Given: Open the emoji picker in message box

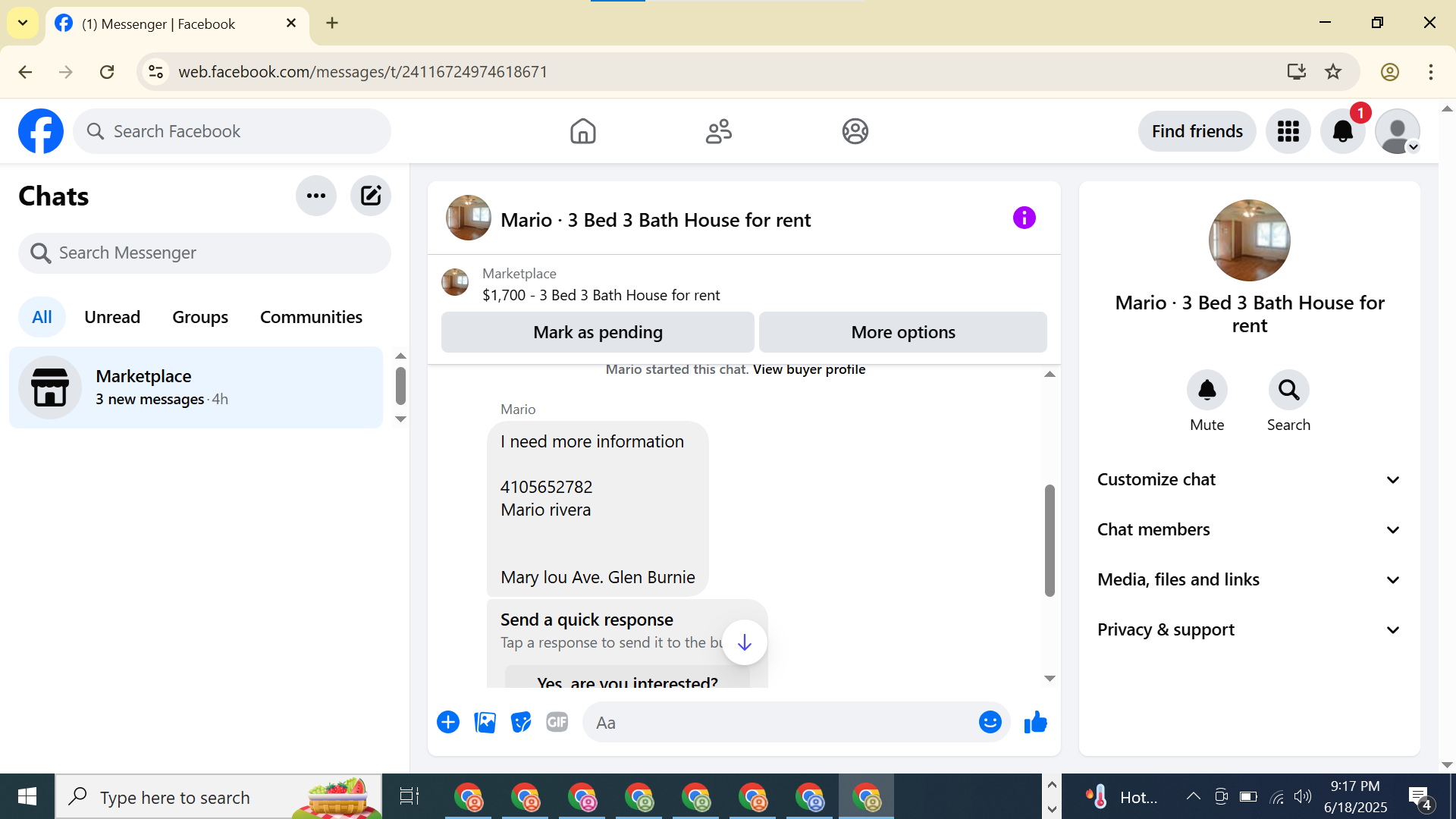Looking at the screenshot, I should click(x=990, y=722).
